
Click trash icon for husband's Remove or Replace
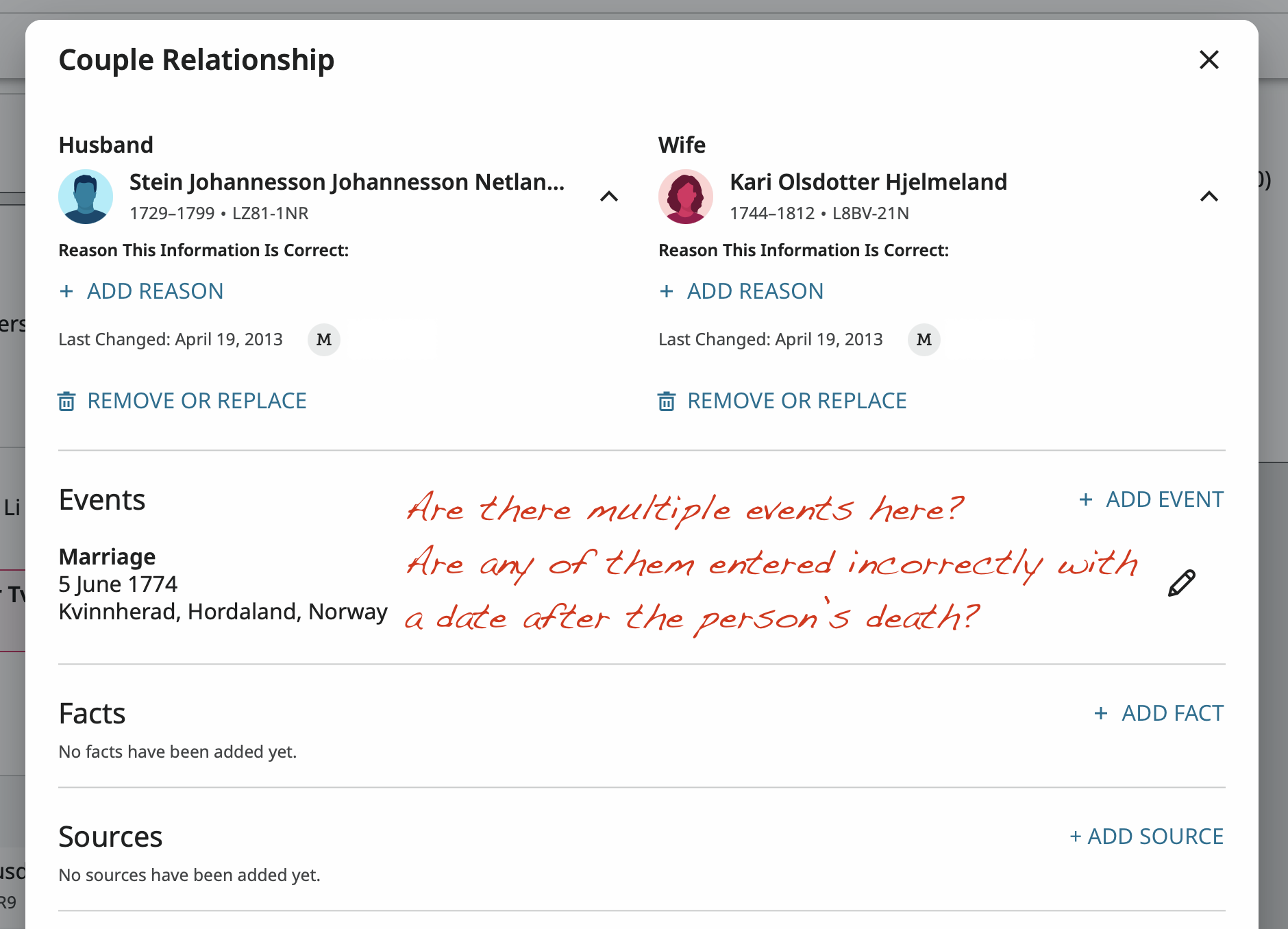66,401
